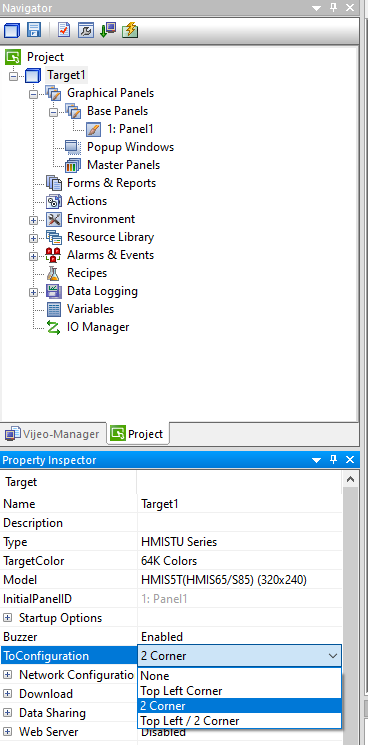Expand the Network Configuration property group
368x745 pixels.
point(8,675)
